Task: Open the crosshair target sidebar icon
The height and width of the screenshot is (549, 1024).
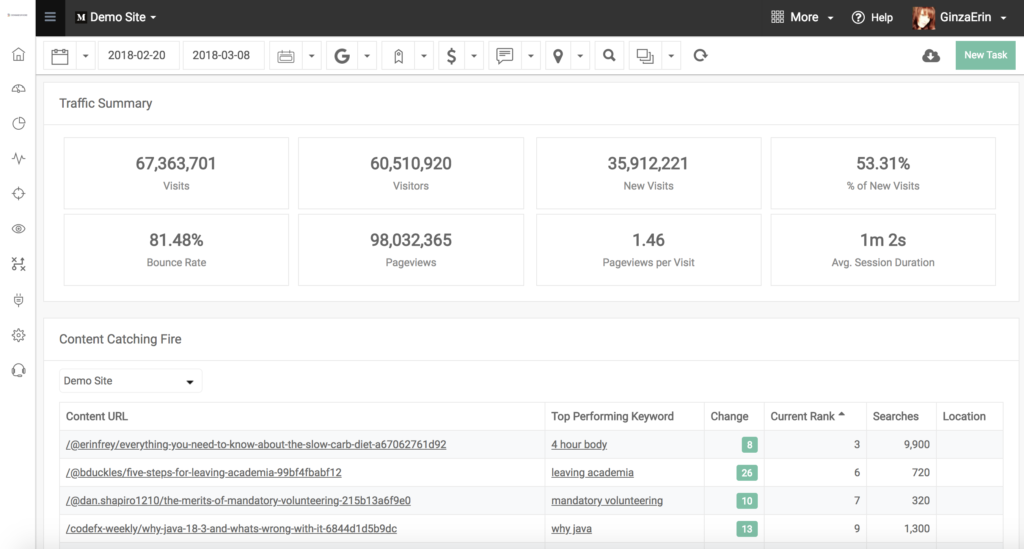Action: click(18, 194)
